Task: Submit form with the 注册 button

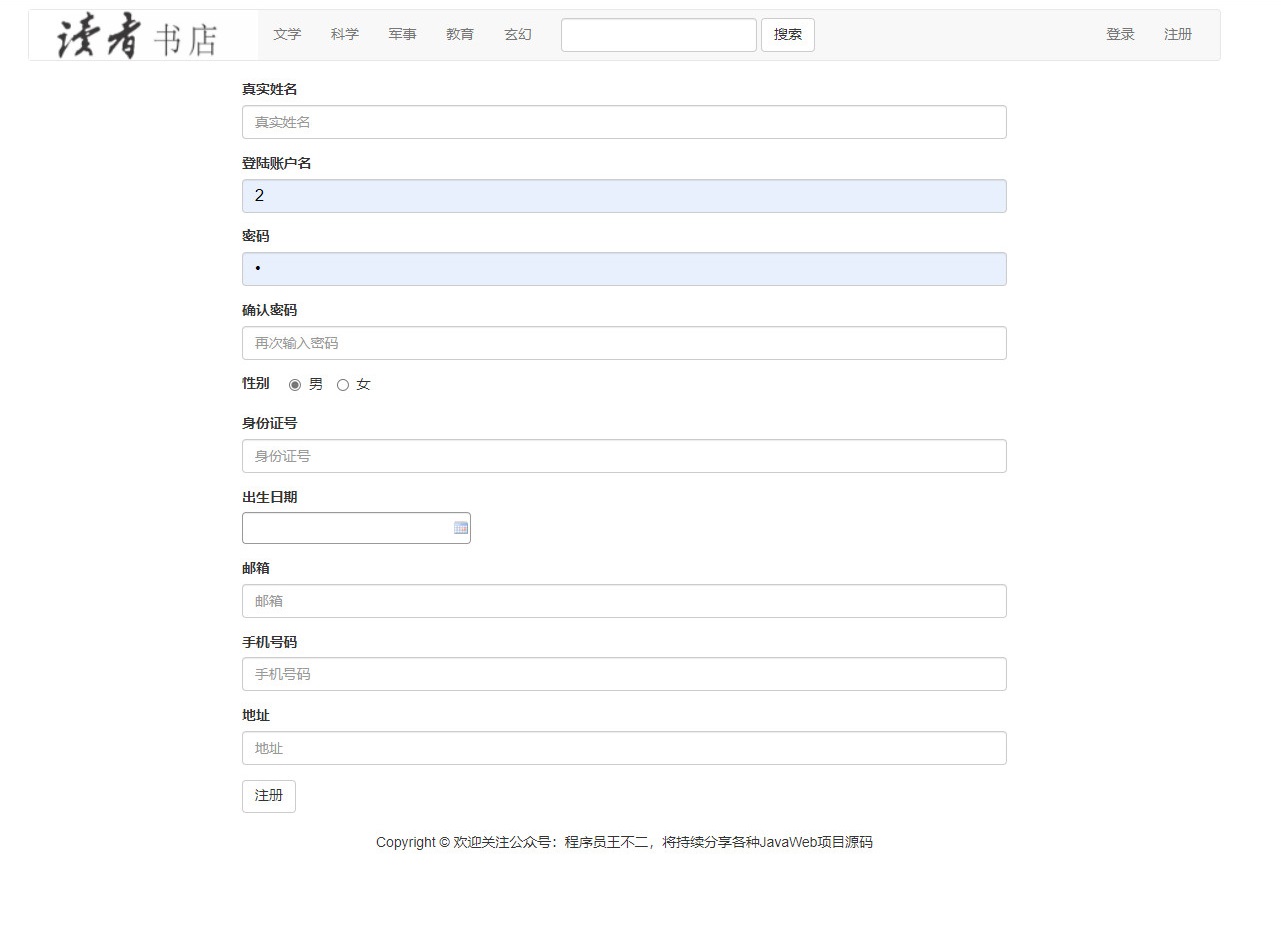Action: [x=269, y=796]
